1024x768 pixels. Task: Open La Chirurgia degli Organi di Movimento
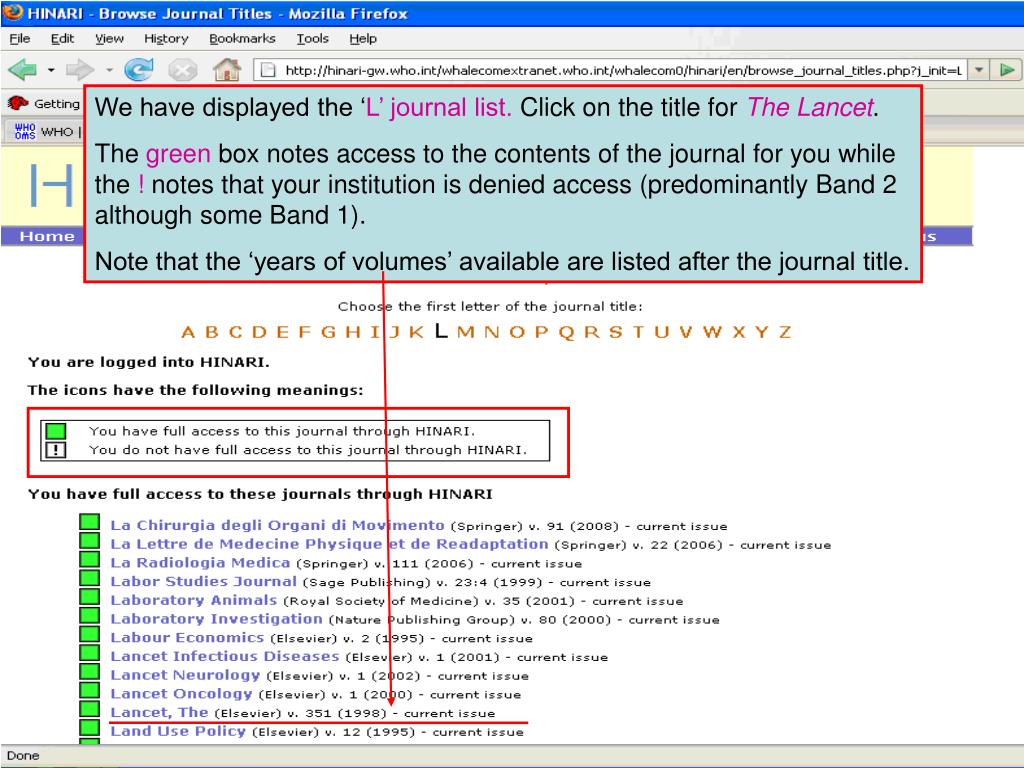277,525
